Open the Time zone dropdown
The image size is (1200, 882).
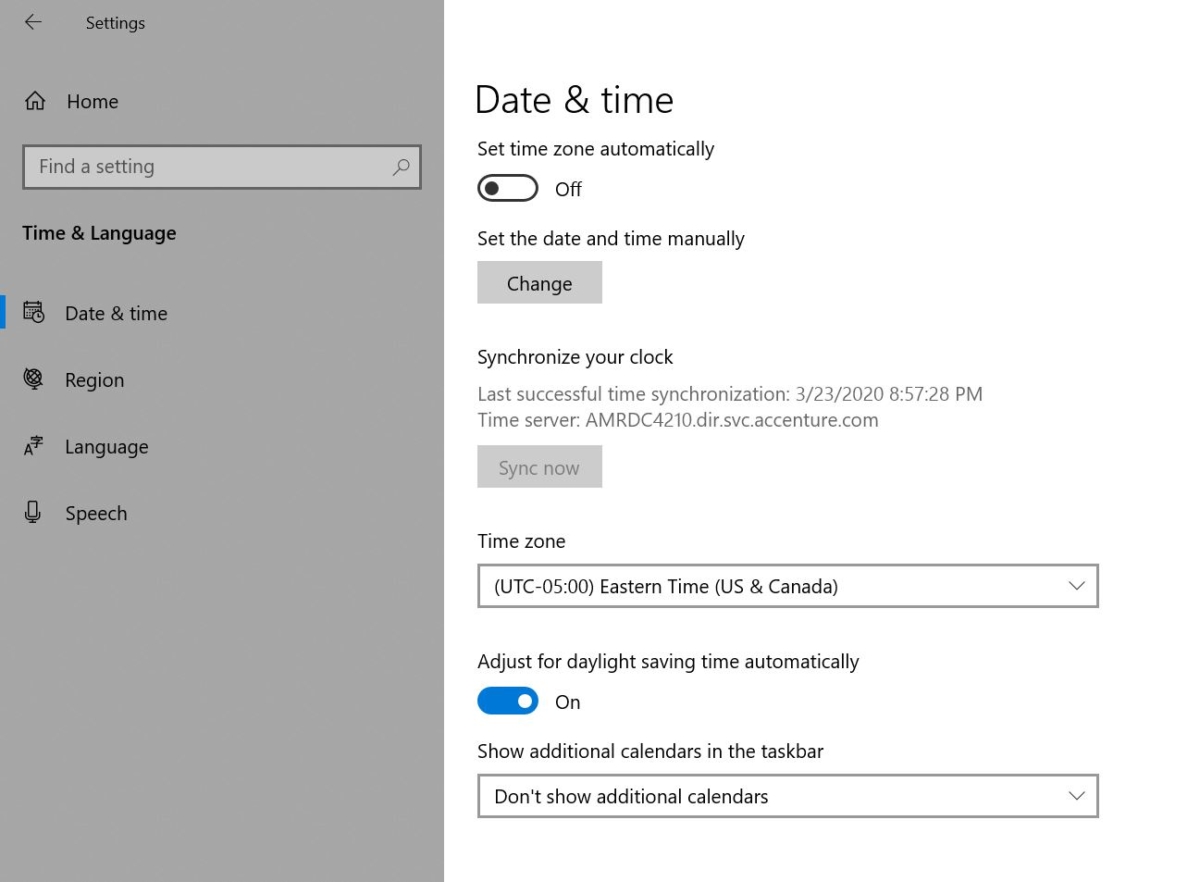tap(788, 586)
